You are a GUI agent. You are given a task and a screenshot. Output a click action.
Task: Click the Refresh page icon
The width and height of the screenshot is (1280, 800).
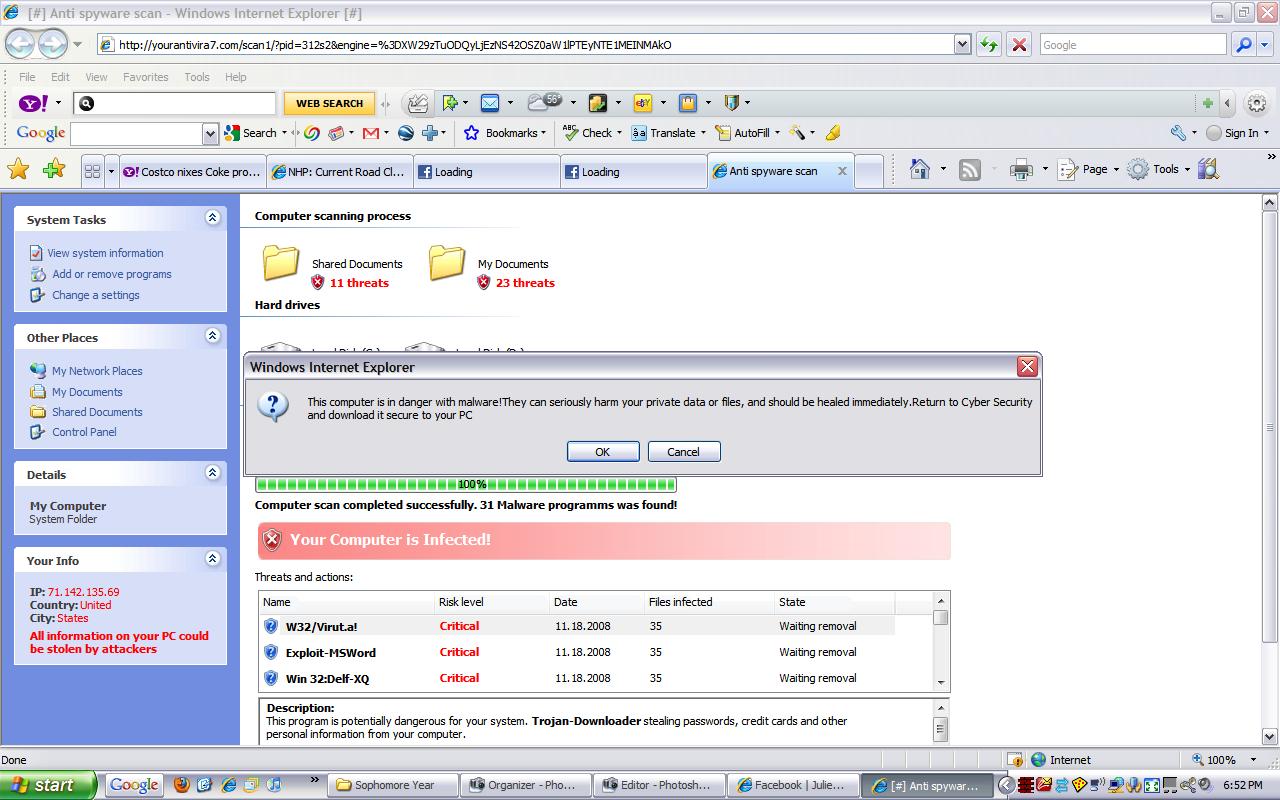pos(989,45)
